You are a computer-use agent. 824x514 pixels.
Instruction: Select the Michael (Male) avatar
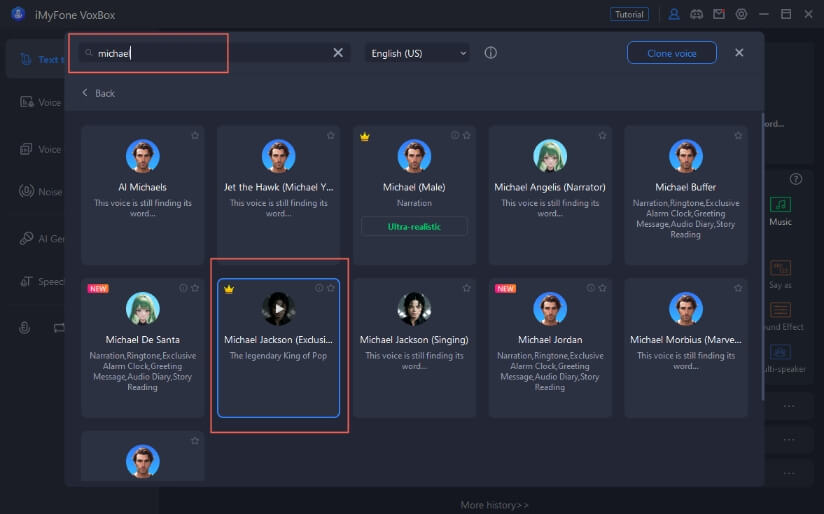coord(414,156)
